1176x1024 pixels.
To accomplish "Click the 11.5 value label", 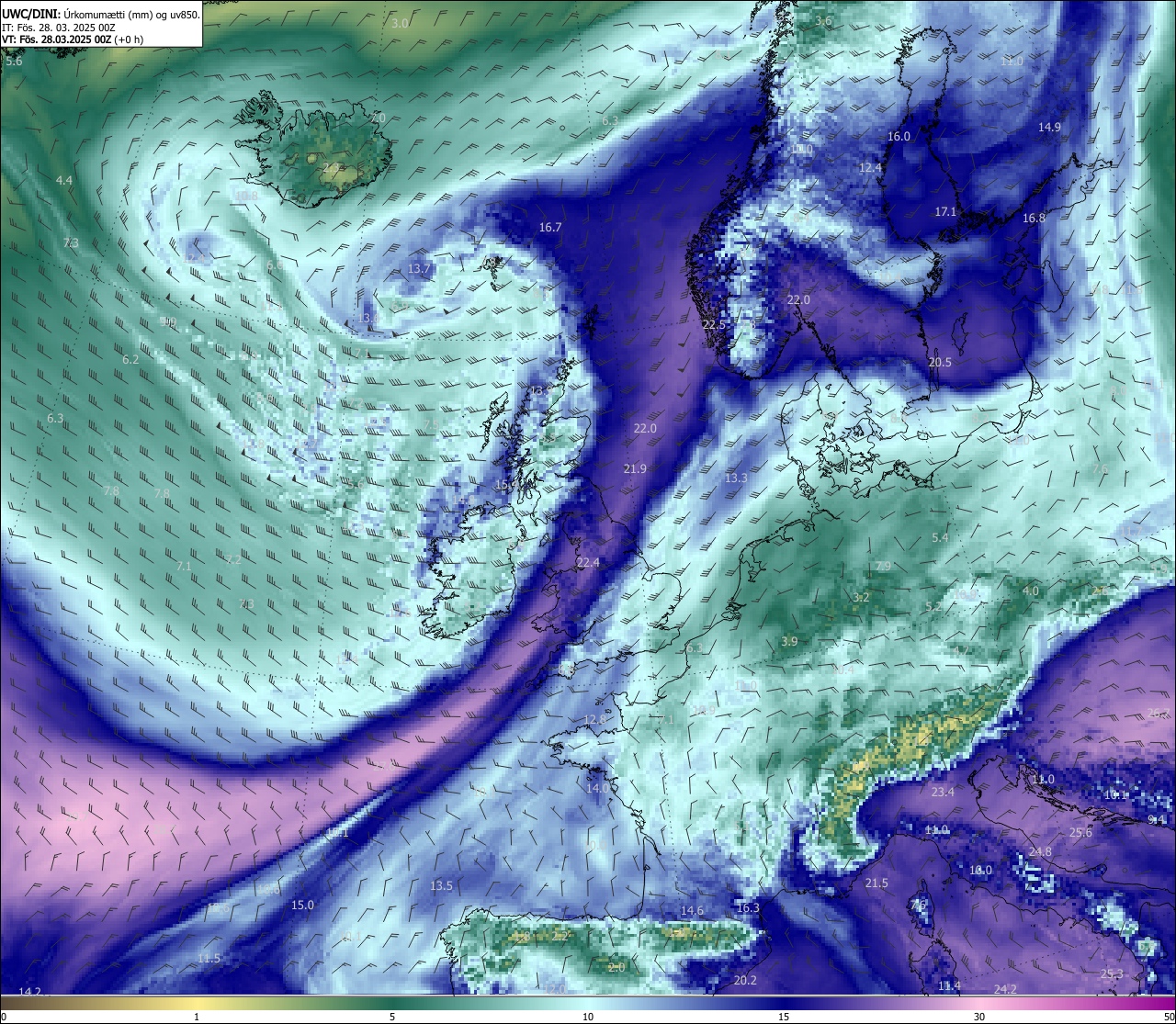I will tap(209, 958).
